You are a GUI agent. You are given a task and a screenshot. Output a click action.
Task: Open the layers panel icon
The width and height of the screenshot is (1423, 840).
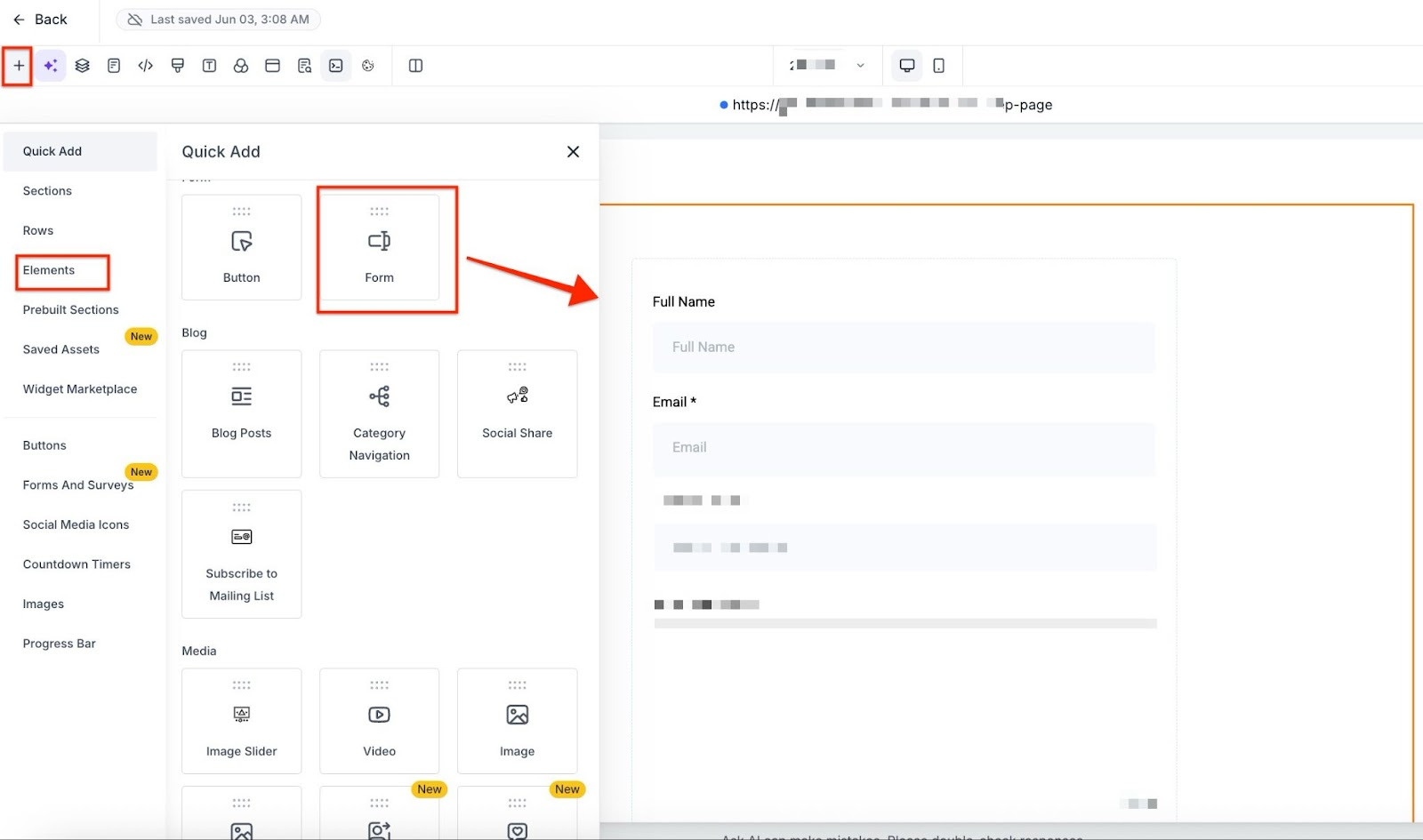[83, 66]
